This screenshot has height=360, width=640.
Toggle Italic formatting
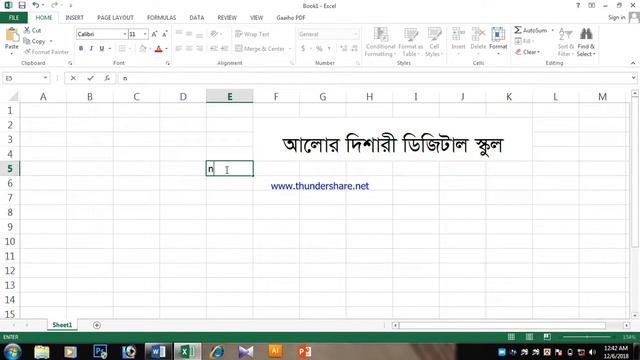click(x=91, y=49)
